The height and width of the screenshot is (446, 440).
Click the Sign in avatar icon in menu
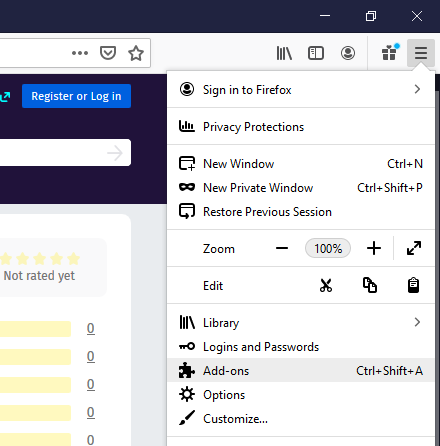(187, 89)
